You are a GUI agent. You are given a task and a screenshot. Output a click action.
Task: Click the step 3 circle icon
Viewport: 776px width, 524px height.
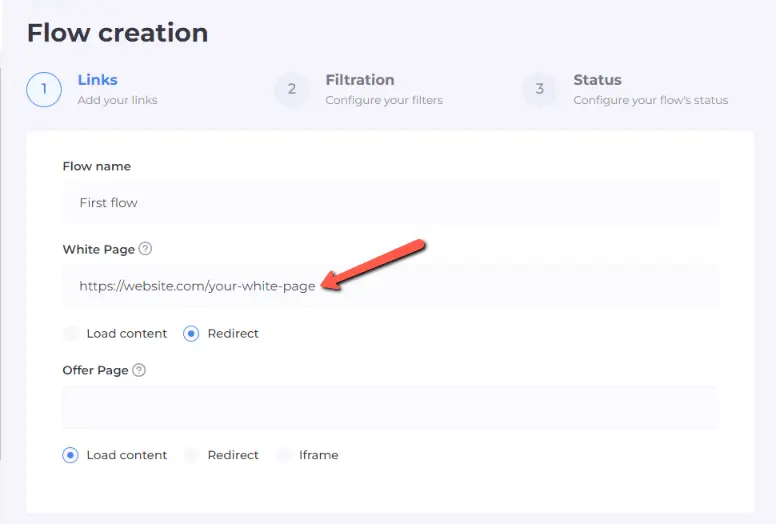tap(540, 89)
